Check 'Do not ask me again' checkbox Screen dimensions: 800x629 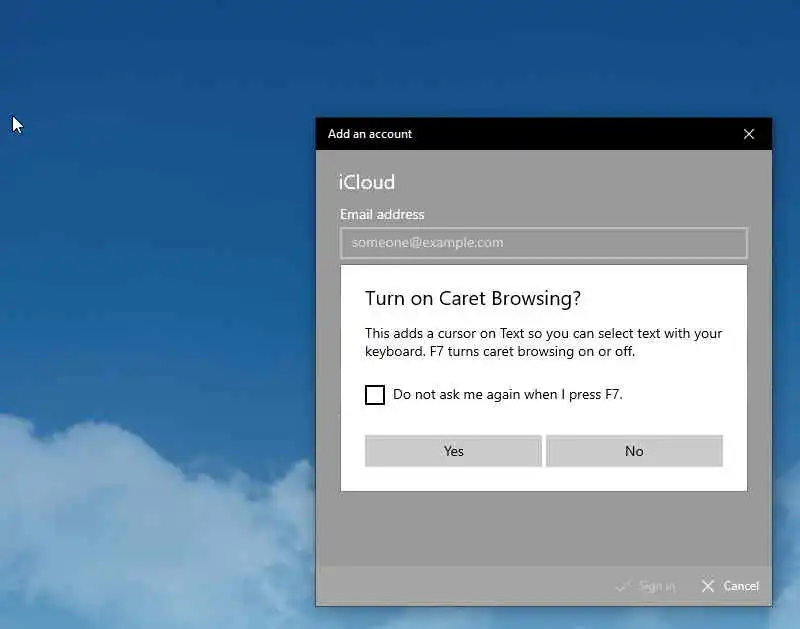pyautogui.click(x=374, y=394)
